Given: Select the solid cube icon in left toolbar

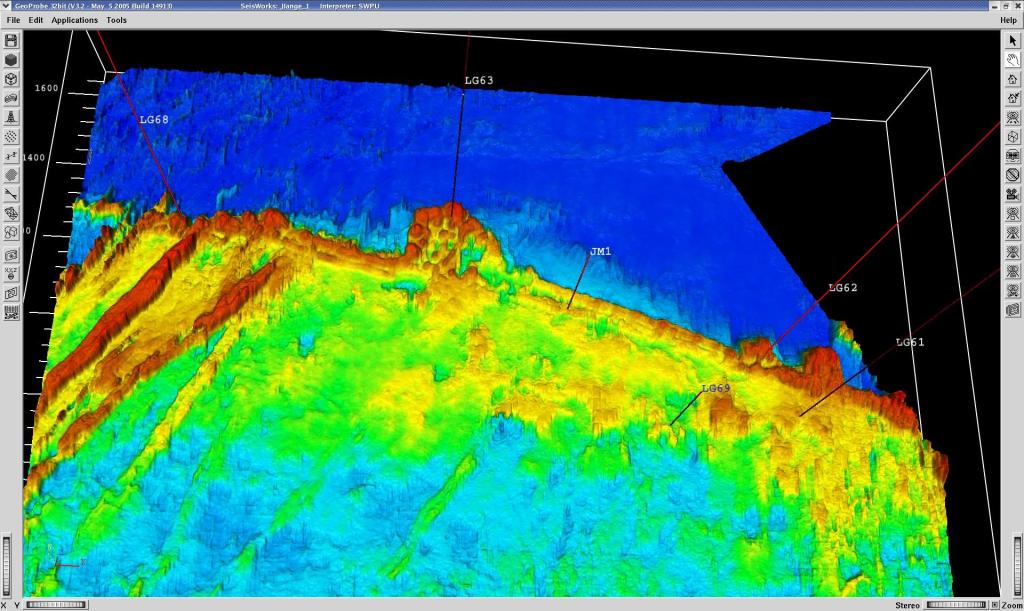Looking at the screenshot, I should pos(11,60).
